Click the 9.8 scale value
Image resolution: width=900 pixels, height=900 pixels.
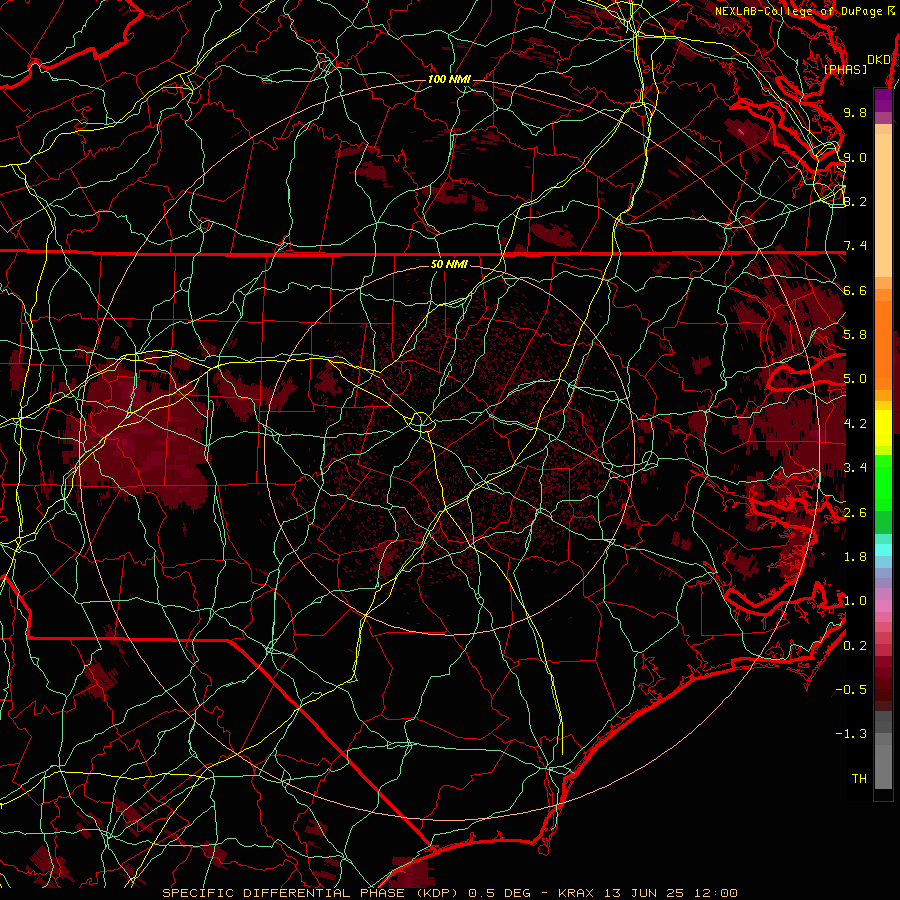(x=855, y=112)
